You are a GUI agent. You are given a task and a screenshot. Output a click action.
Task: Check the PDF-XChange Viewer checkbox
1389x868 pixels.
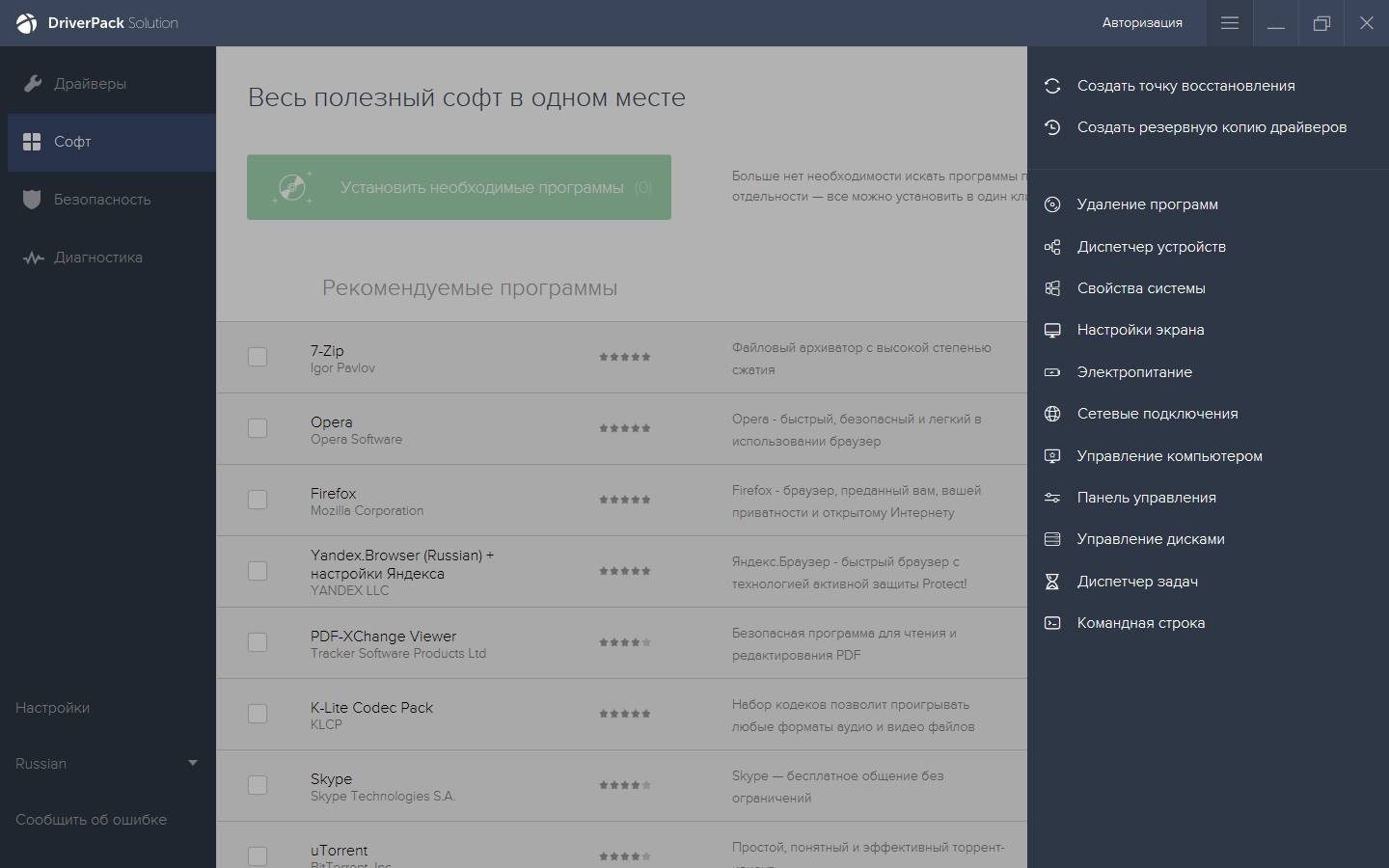tap(258, 642)
